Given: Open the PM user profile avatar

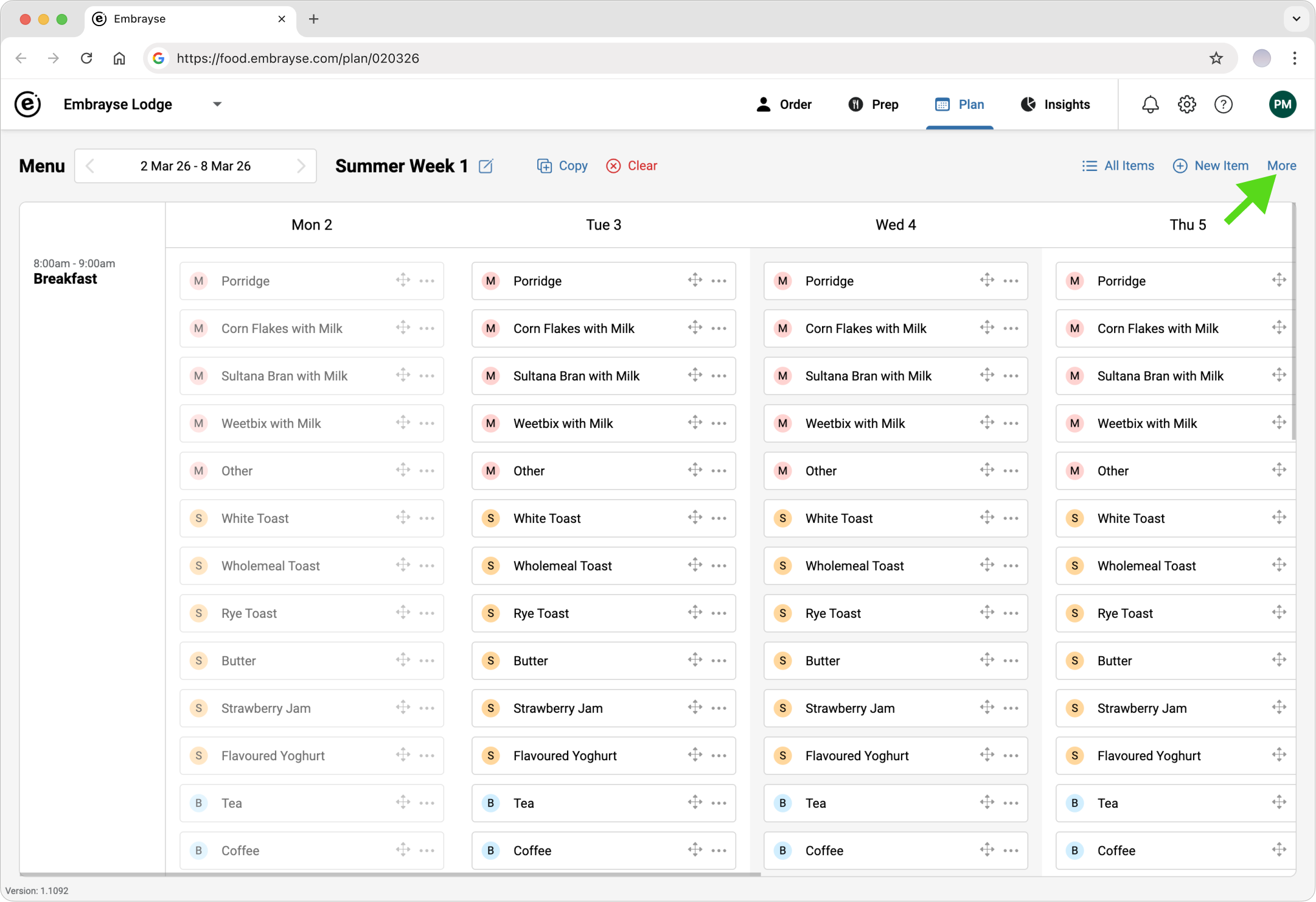Looking at the screenshot, I should [1282, 105].
